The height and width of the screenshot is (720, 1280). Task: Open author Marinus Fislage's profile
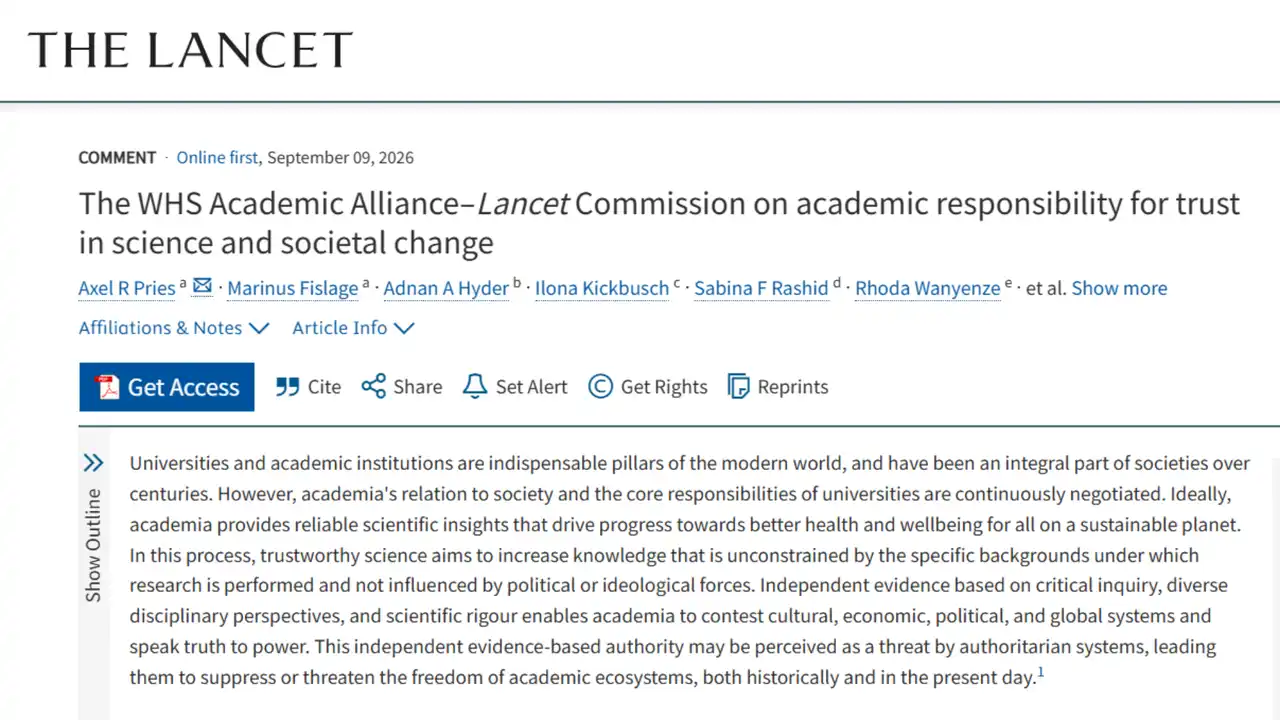292,288
